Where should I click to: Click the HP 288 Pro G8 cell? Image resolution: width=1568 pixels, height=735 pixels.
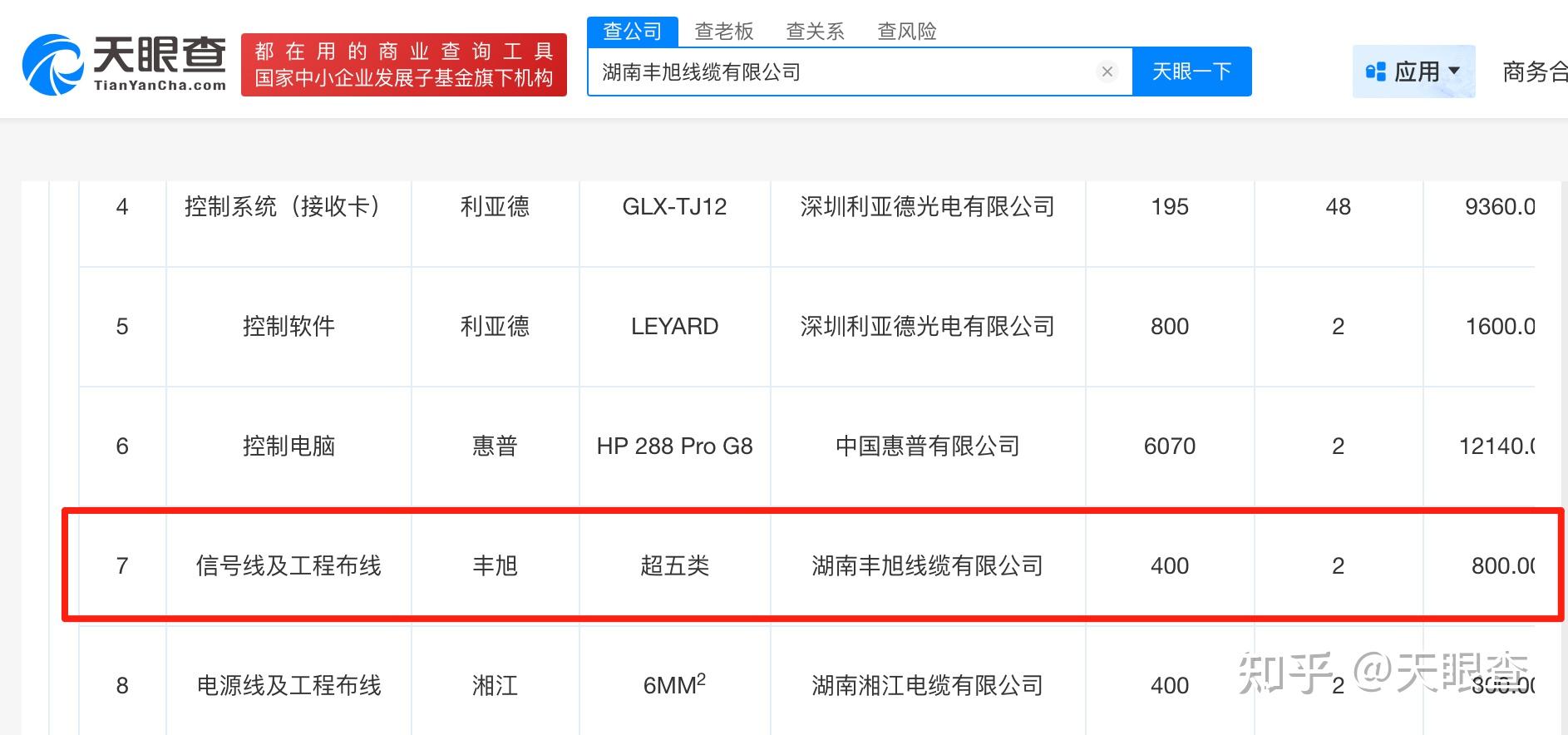point(674,446)
